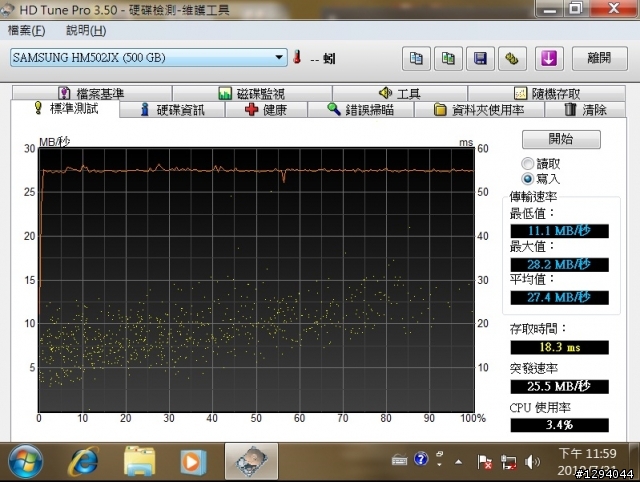Show hidden tray icons arrow
Screen dimensions: 640x482
[458, 462]
